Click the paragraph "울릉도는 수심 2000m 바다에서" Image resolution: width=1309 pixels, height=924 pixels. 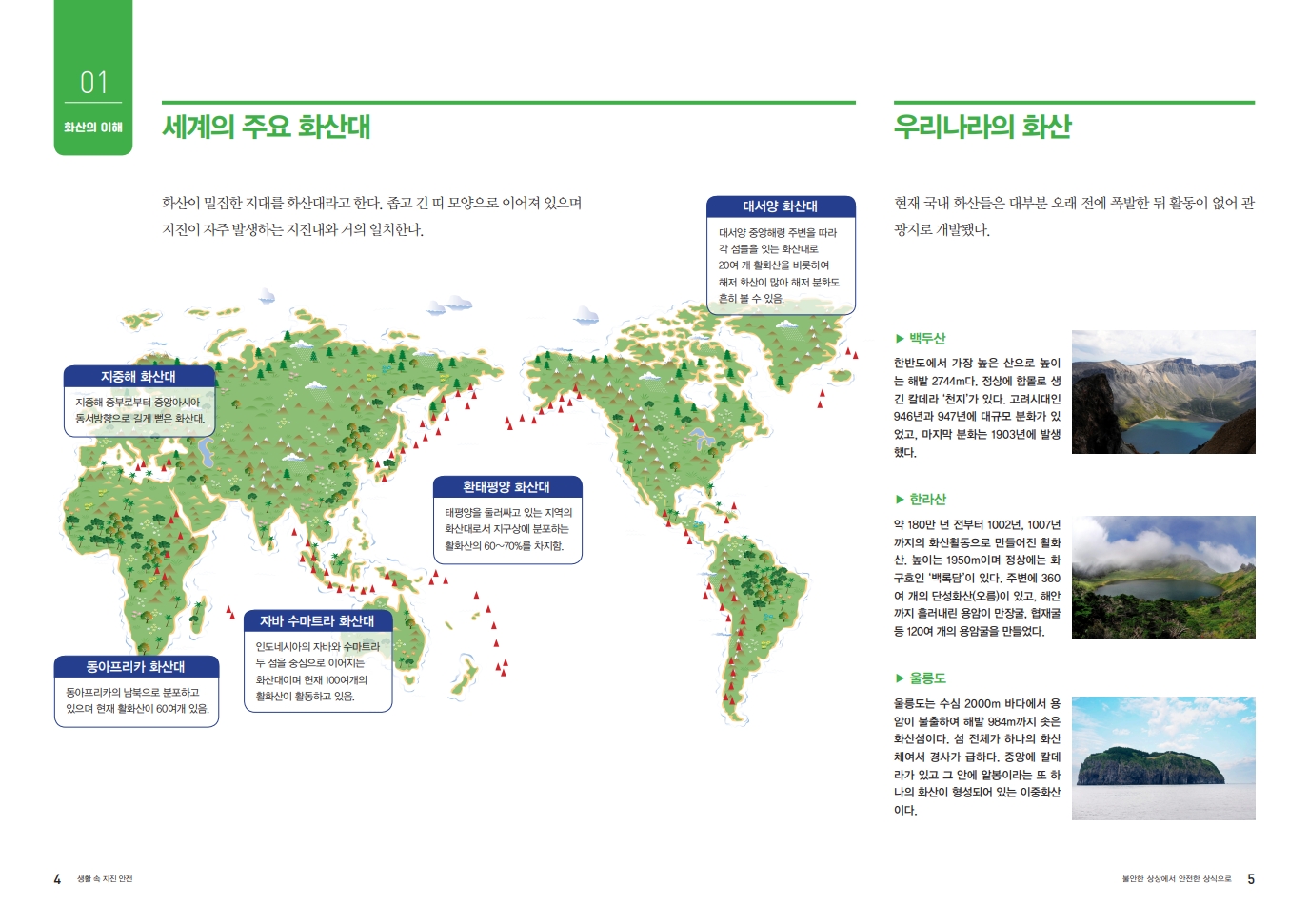(x=977, y=757)
